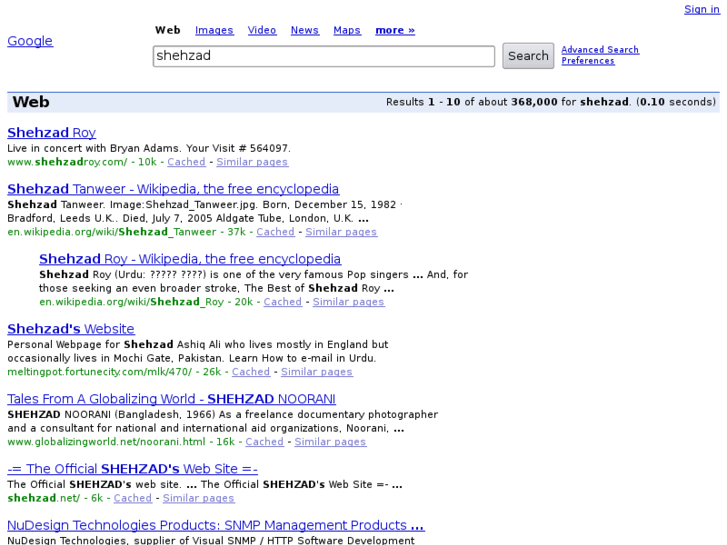Open Shehzad Roy Wikipedia result
Screen dimensions: 727x545
coord(190,259)
